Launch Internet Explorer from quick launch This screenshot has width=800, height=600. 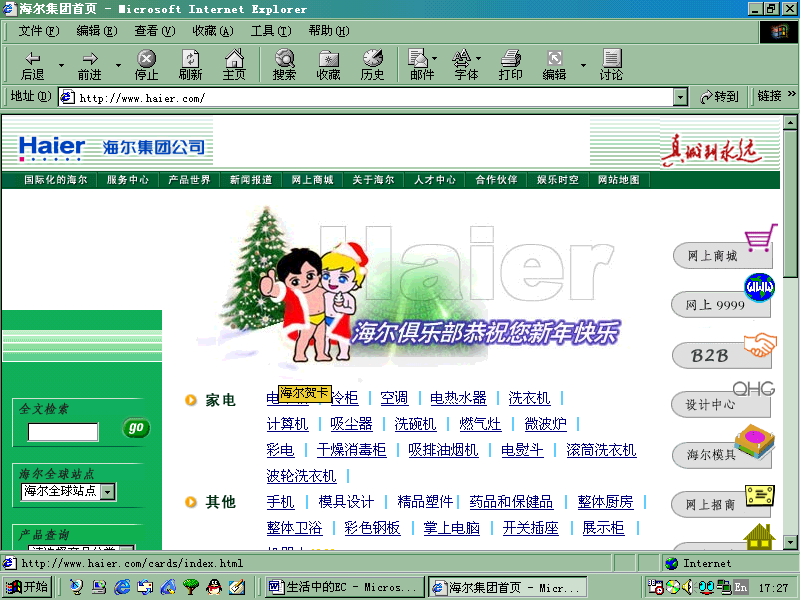(121, 587)
